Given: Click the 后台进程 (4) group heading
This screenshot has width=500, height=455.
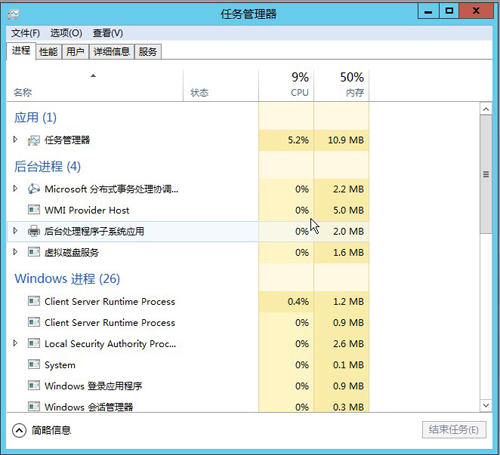Looking at the screenshot, I should tap(47, 166).
